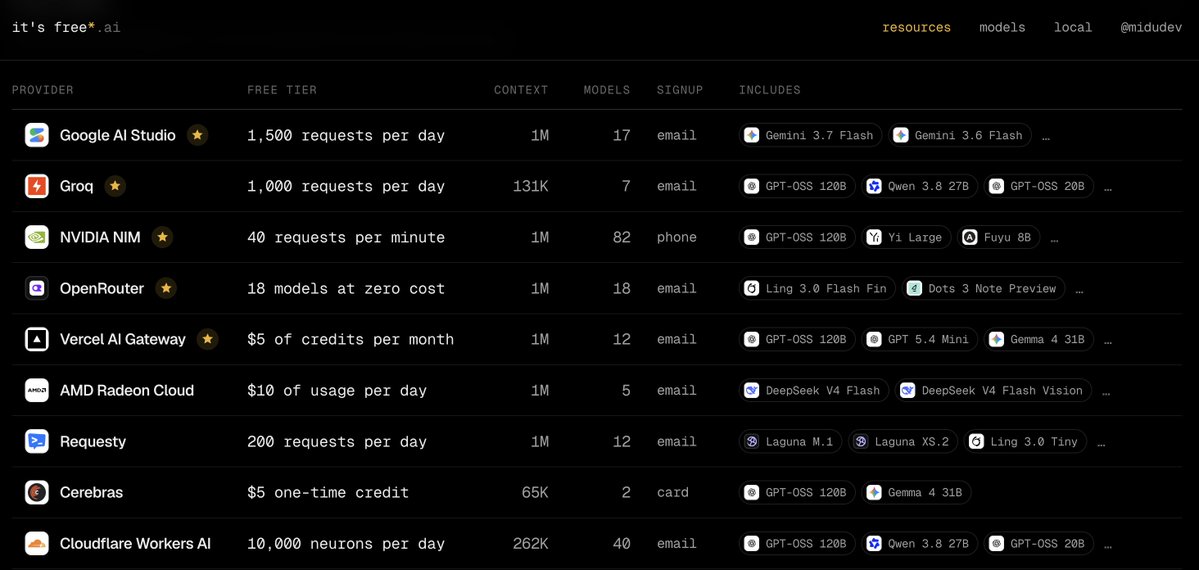Select the GPT 5.4 Mini model chip

click(919, 339)
